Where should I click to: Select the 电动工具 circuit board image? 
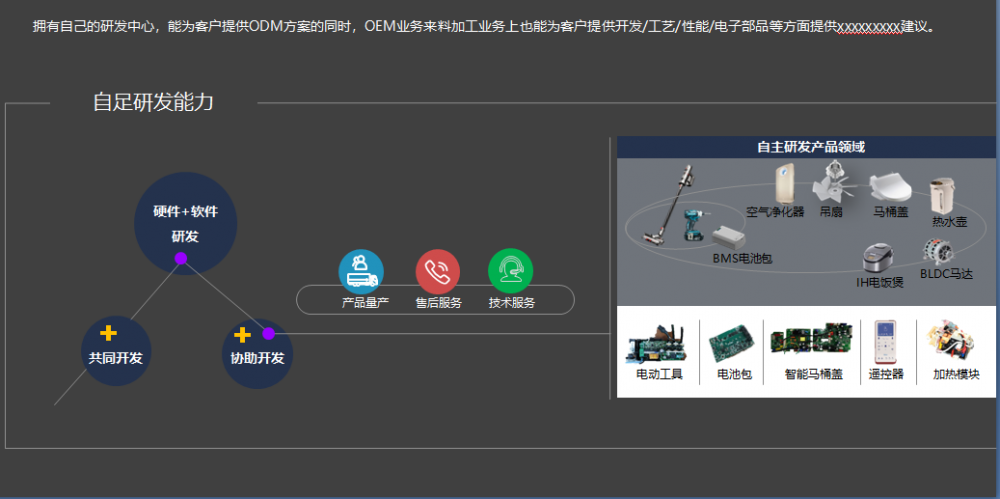[657, 343]
